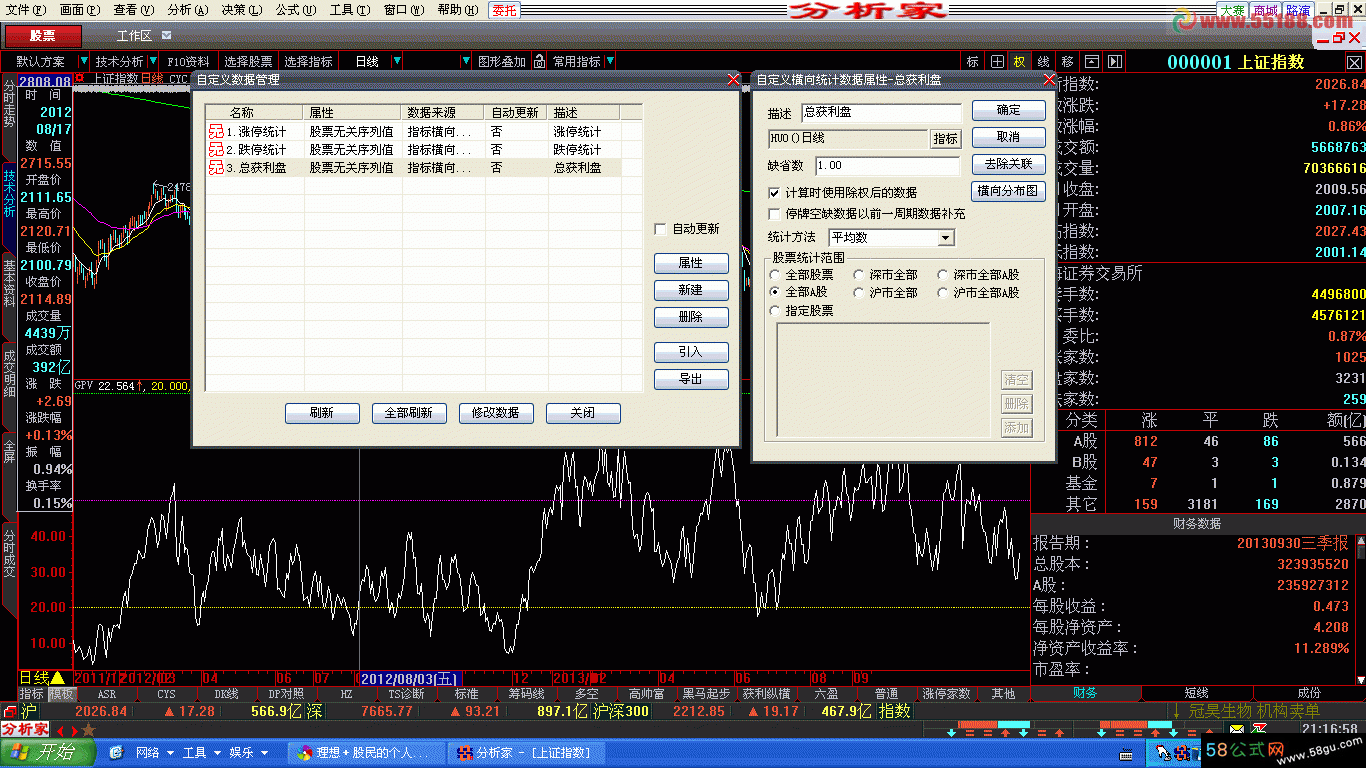
Task: Click the 描述 input field 总获利盘
Action: point(881,113)
